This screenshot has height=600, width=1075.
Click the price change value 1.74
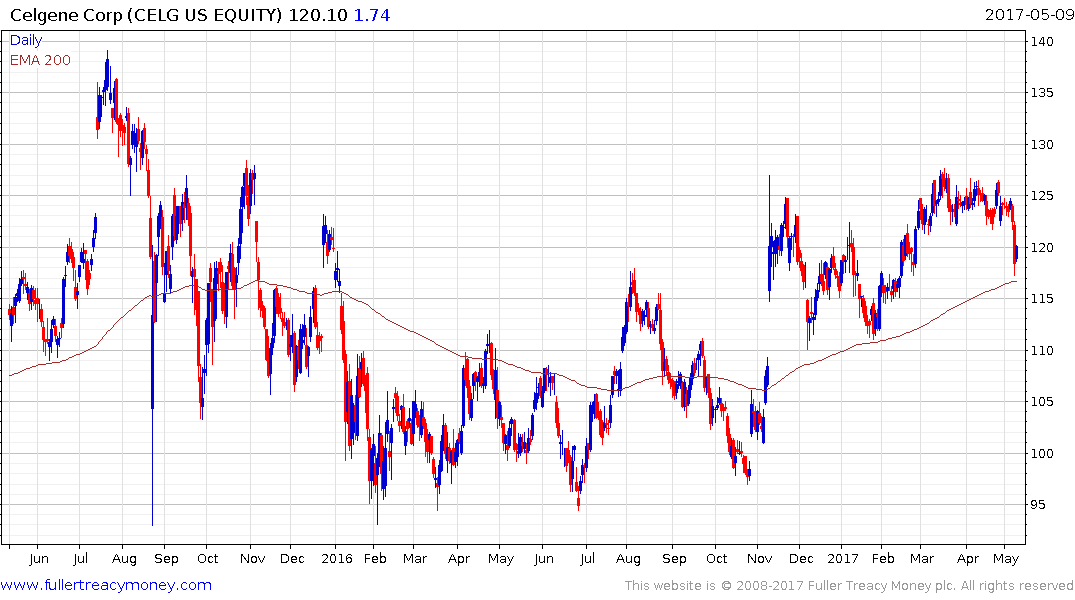372,15
